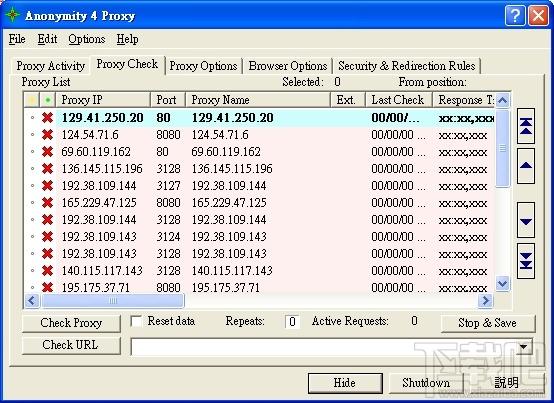Open the Options menu
The width and height of the screenshot is (554, 403).
(87, 39)
